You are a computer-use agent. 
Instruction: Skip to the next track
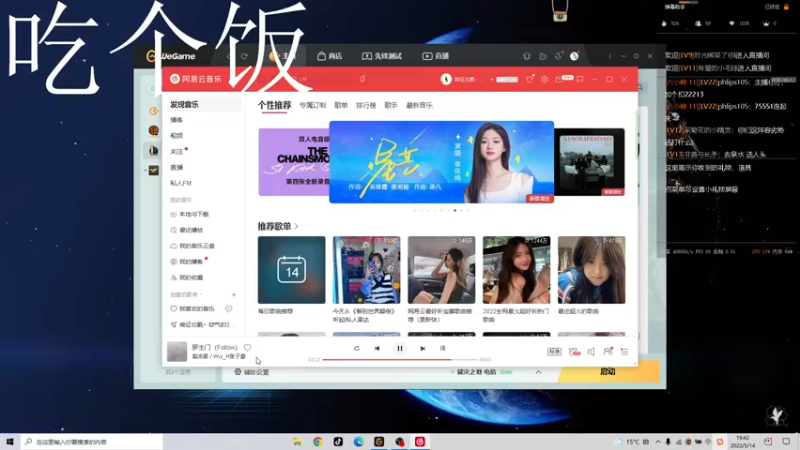(x=422, y=348)
